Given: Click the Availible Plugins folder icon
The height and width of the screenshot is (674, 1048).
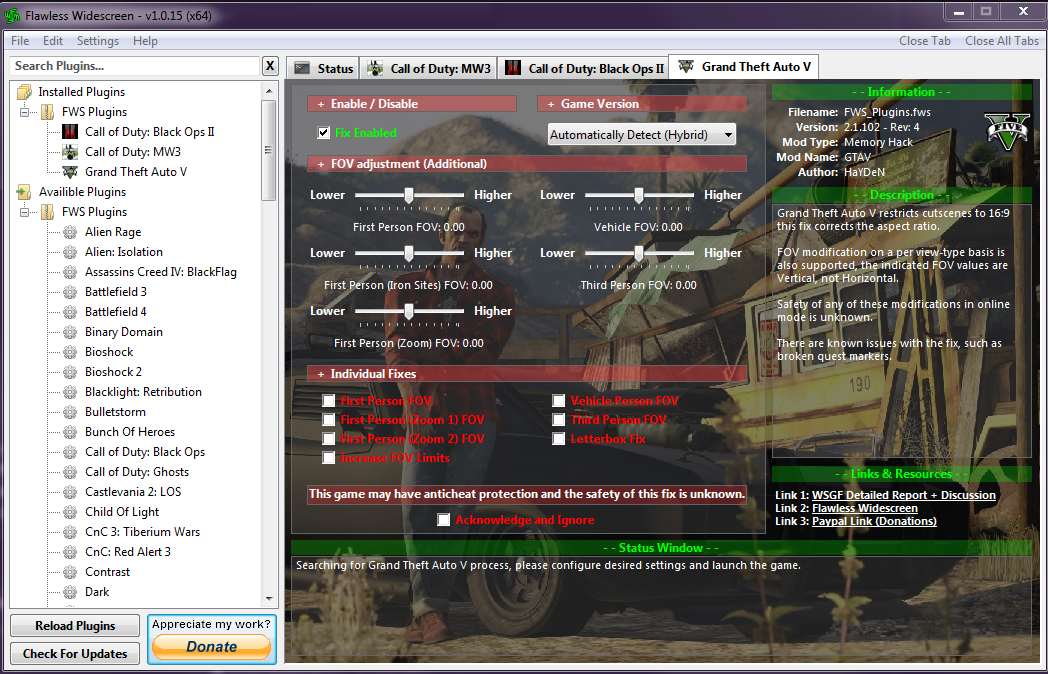Looking at the screenshot, I should coord(24,192).
